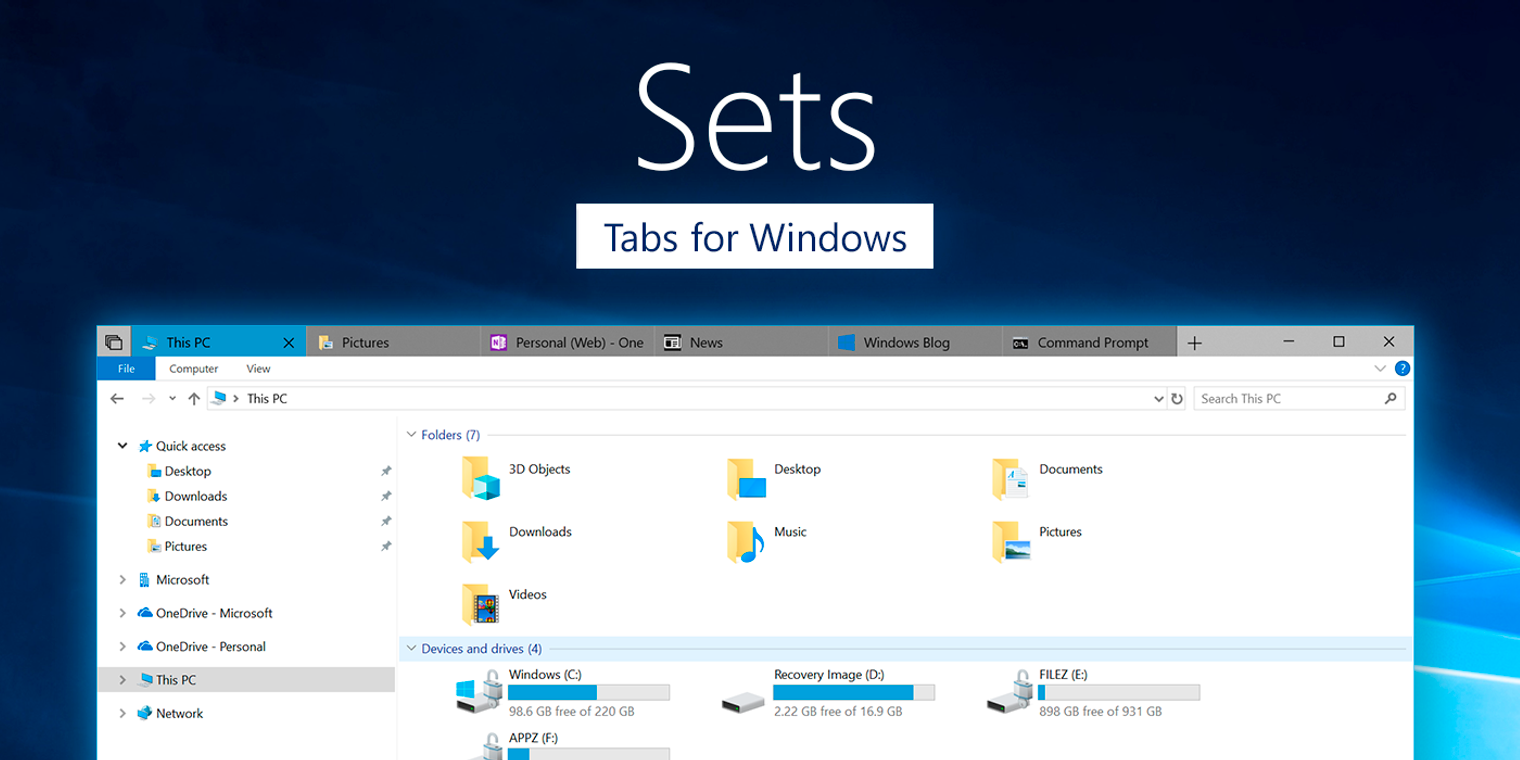The image size is (1520, 760).
Task: Close the This PC tab
Action: click(288, 343)
